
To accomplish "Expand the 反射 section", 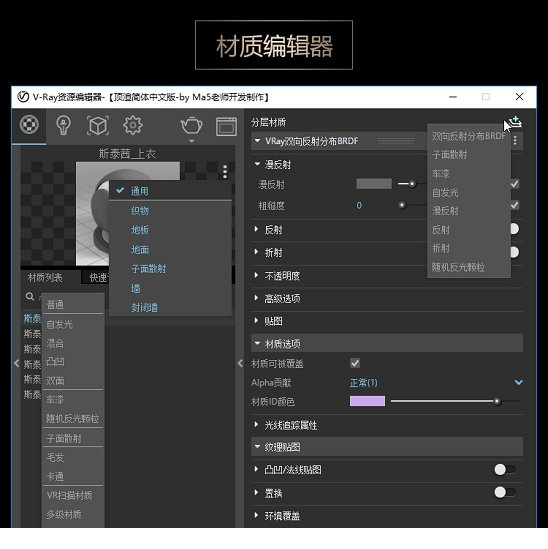I will coord(256,229).
